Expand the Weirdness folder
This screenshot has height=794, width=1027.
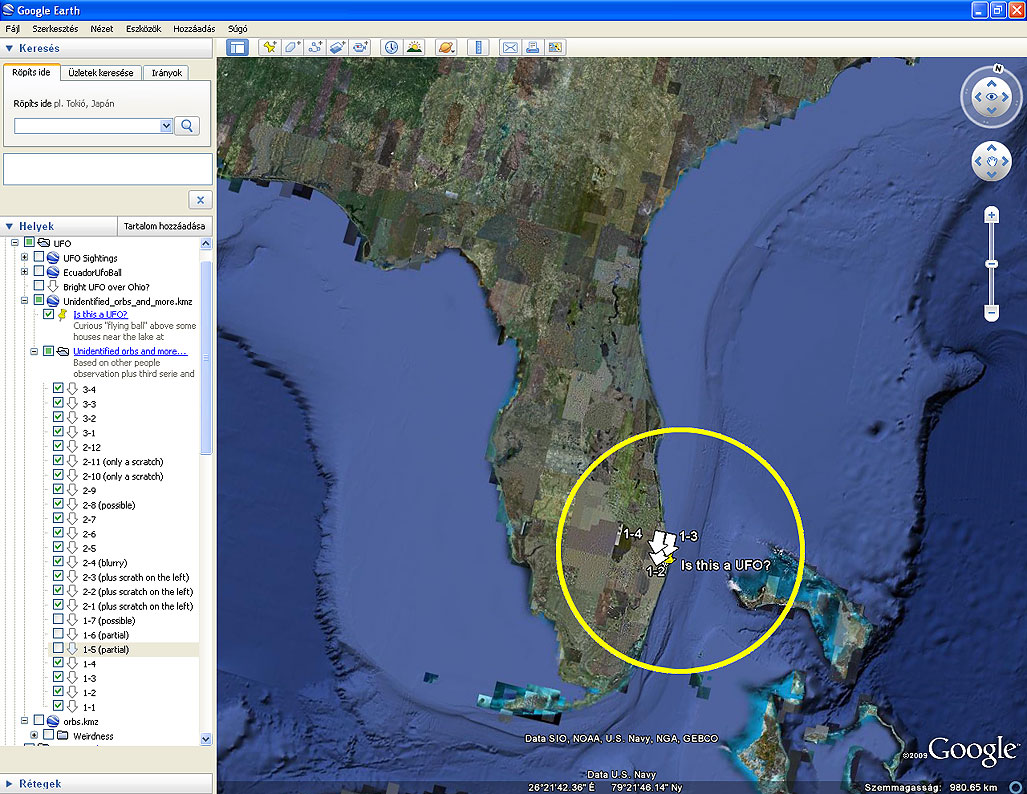pyautogui.click(x=34, y=736)
